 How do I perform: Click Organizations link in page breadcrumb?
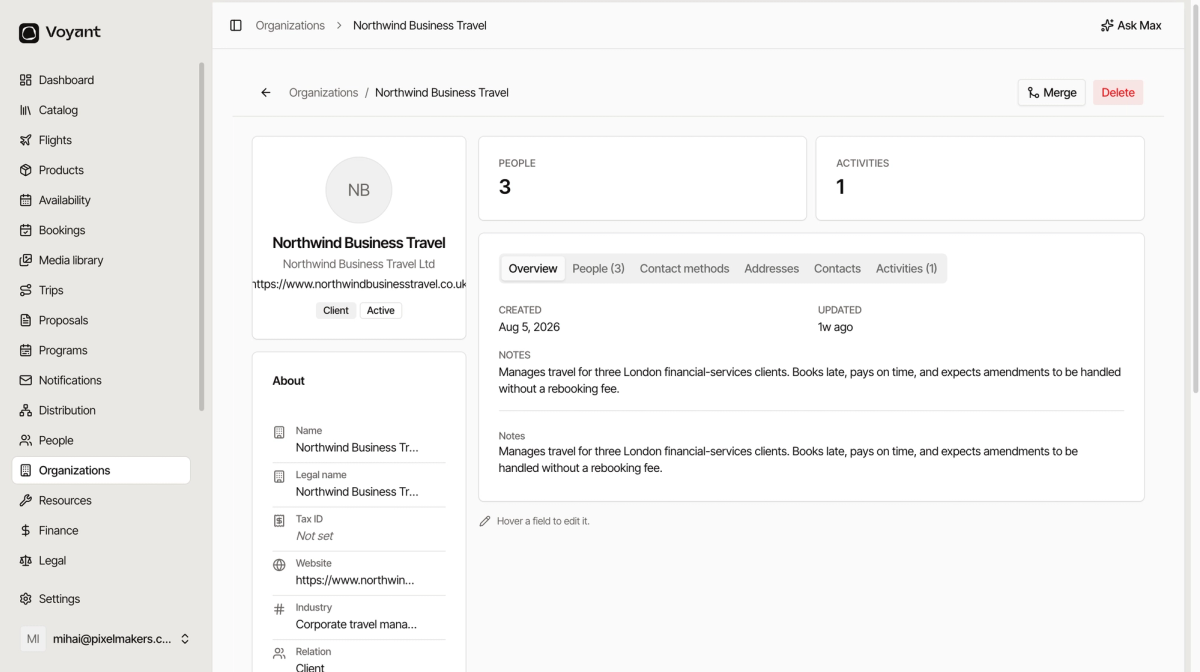pyautogui.click(x=323, y=93)
